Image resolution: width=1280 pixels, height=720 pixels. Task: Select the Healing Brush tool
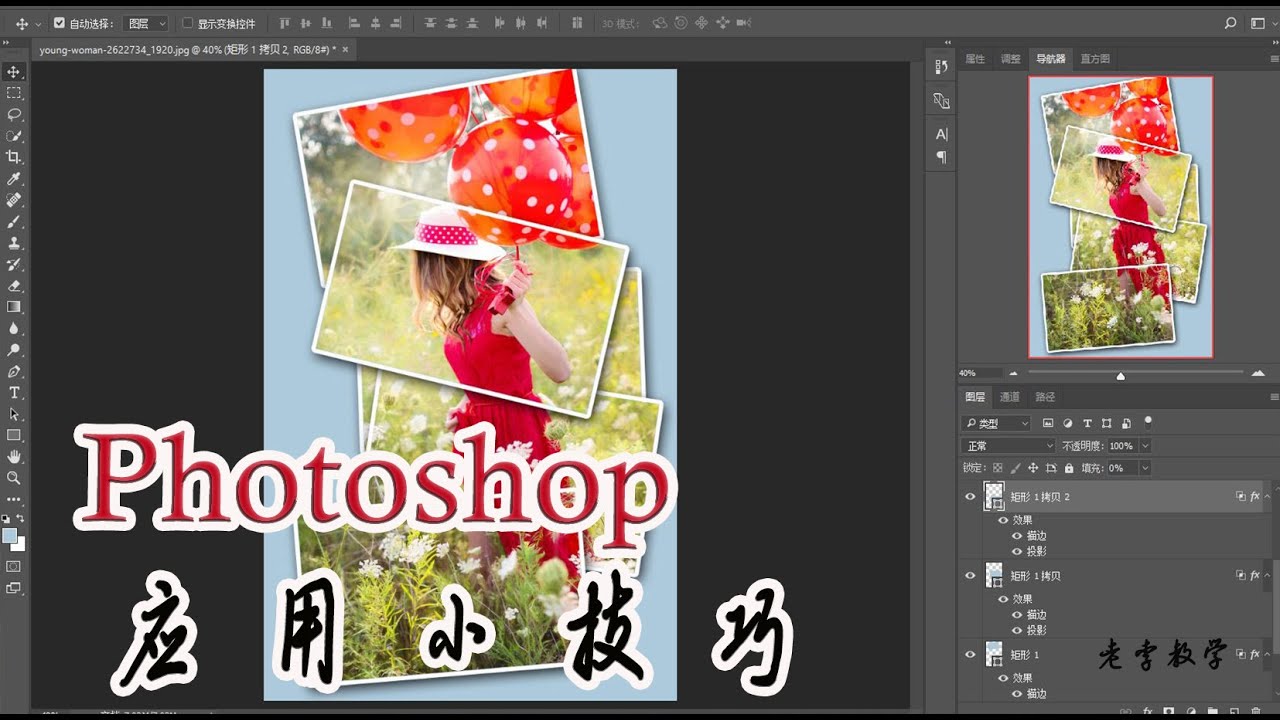click(14, 200)
